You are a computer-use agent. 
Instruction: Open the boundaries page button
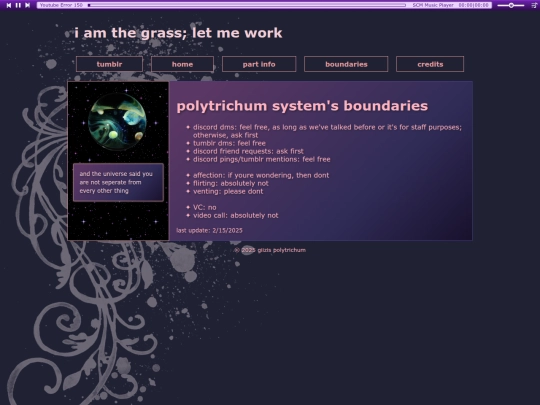tap(346, 64)
